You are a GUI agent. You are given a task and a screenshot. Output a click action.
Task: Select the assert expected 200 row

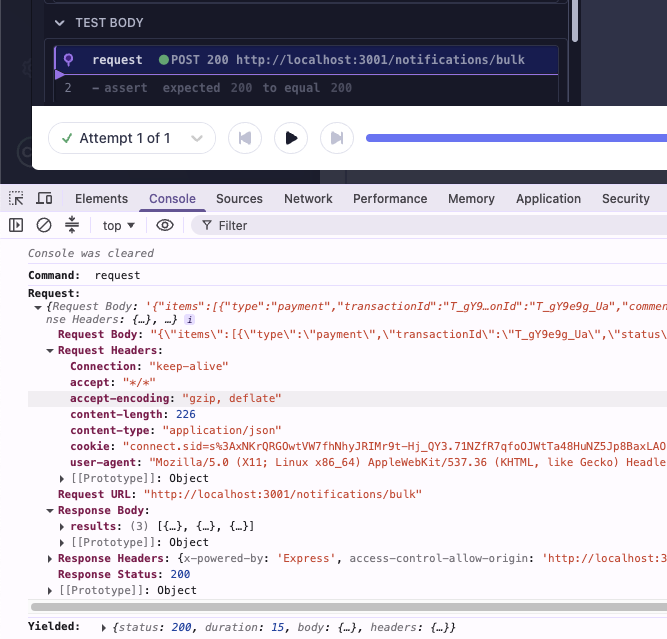[x=306, y=88]
